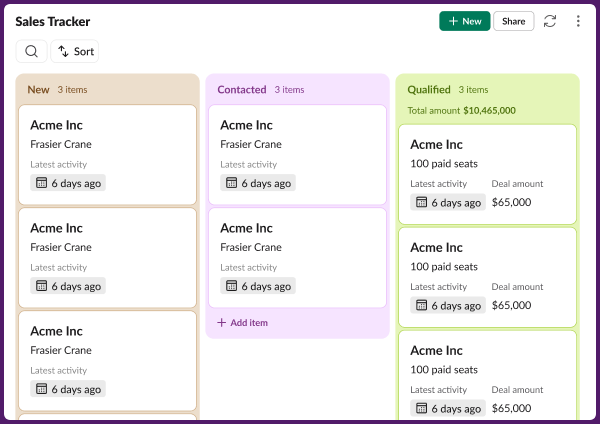Click Frasier Crane on first New card
This screenshot has height=424, width=600.
coord(61,144)
